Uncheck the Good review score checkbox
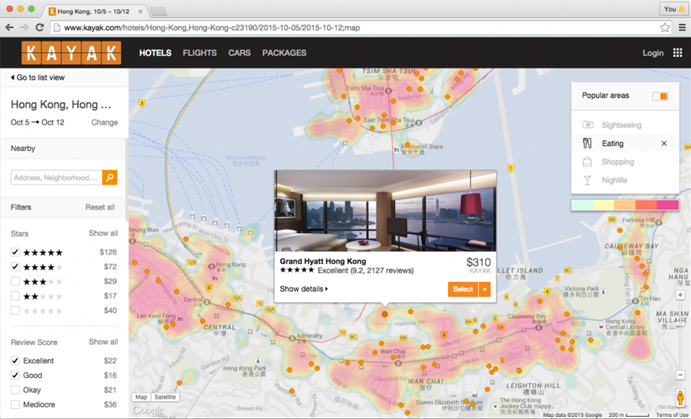Screen dimensions: 691x419 (x=15, y=375)
